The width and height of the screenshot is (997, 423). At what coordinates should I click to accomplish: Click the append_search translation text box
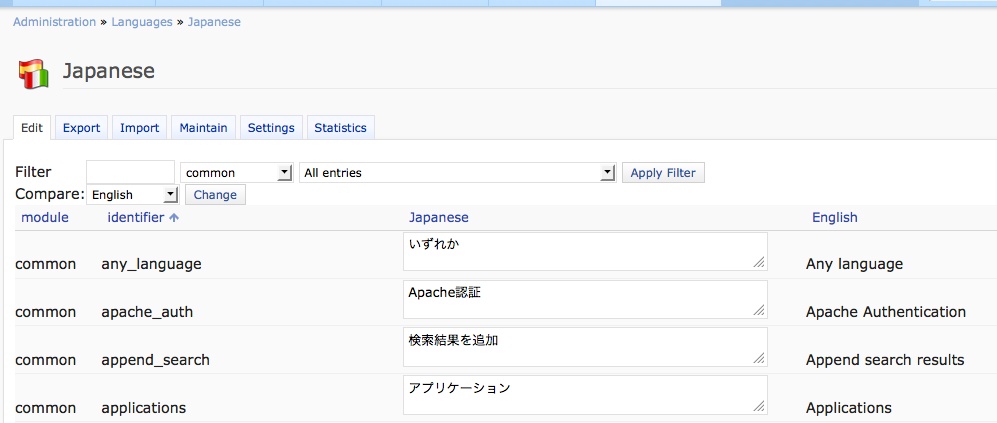coord(585,347)
